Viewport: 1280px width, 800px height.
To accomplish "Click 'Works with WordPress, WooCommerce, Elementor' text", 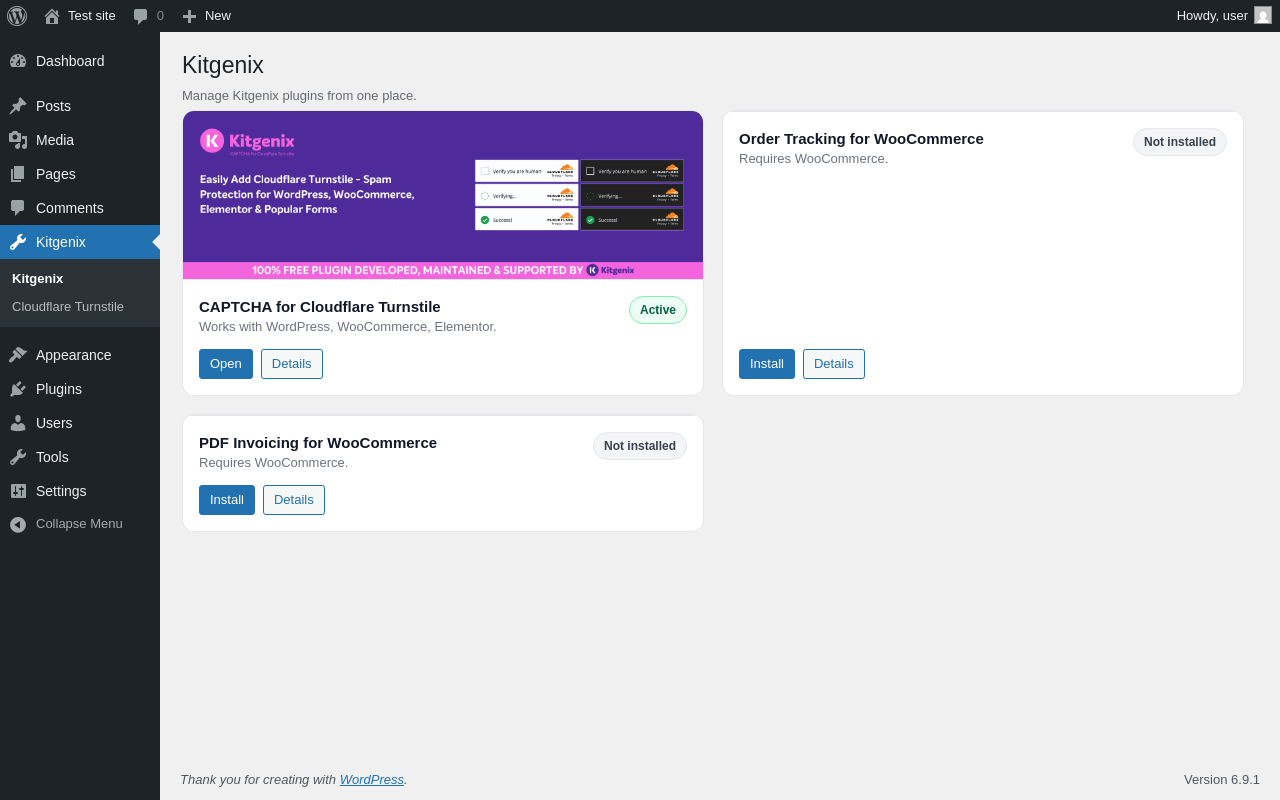I will click(x=348, y=327).
